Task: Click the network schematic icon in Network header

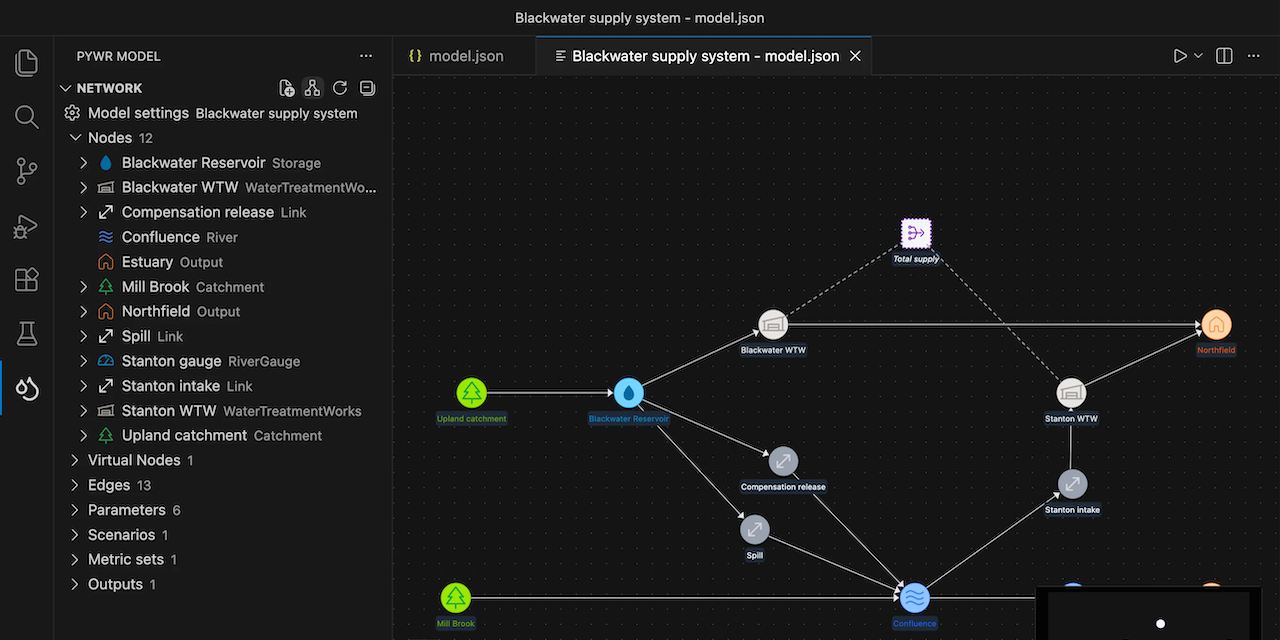Action: coord(313,88)
